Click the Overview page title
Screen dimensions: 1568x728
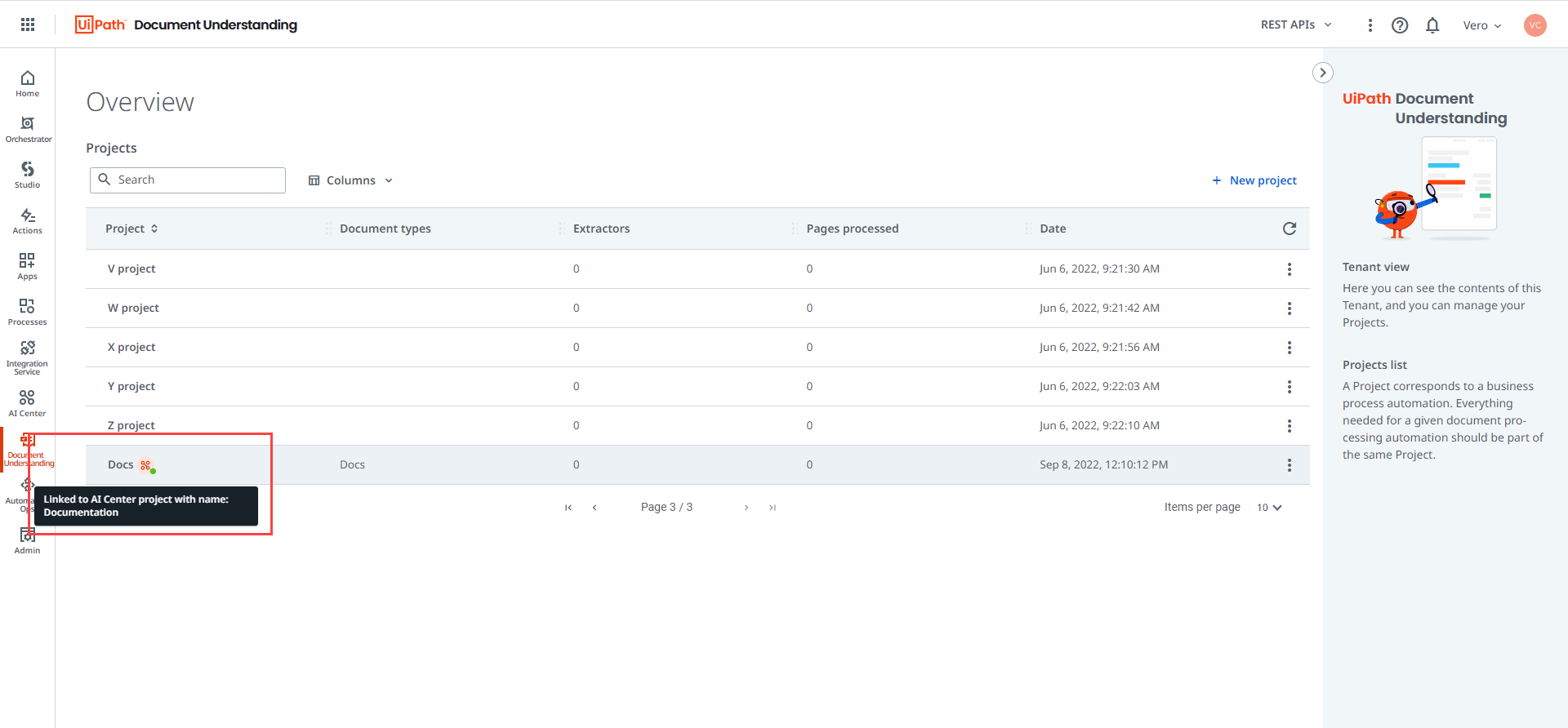tap(140, 102)
